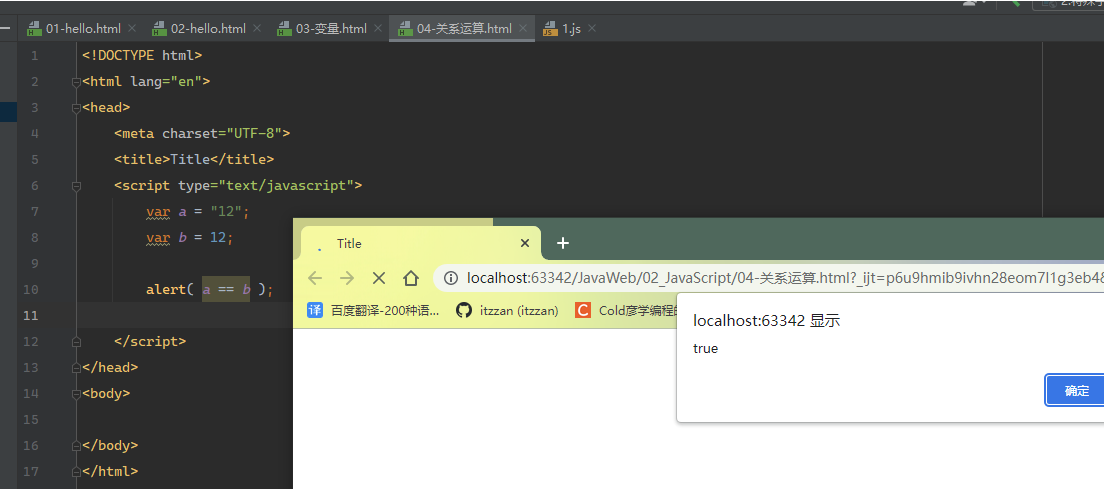Collapse the head tag fold marker on line 3
Screen dimensions: 1104x490
[x=76, y=108]
